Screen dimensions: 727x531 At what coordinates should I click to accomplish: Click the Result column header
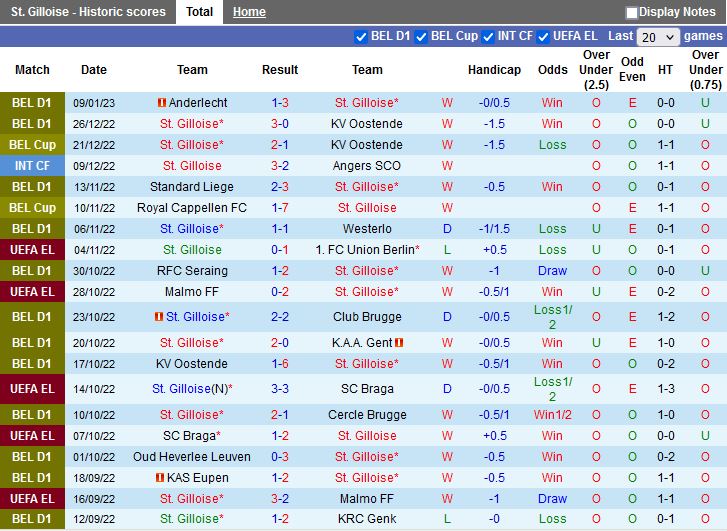[280, 70]
